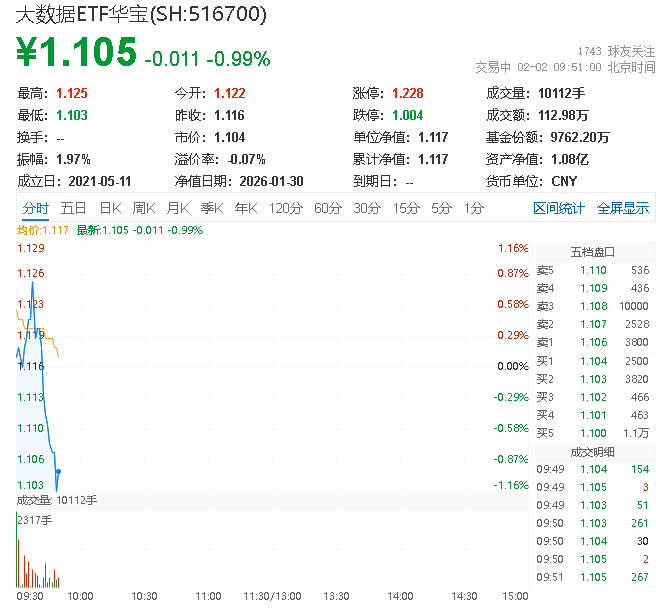Screen dimensions: 656x615
Task: Click the 溢价率 value -0.07%
Action: tap(246, 159)
